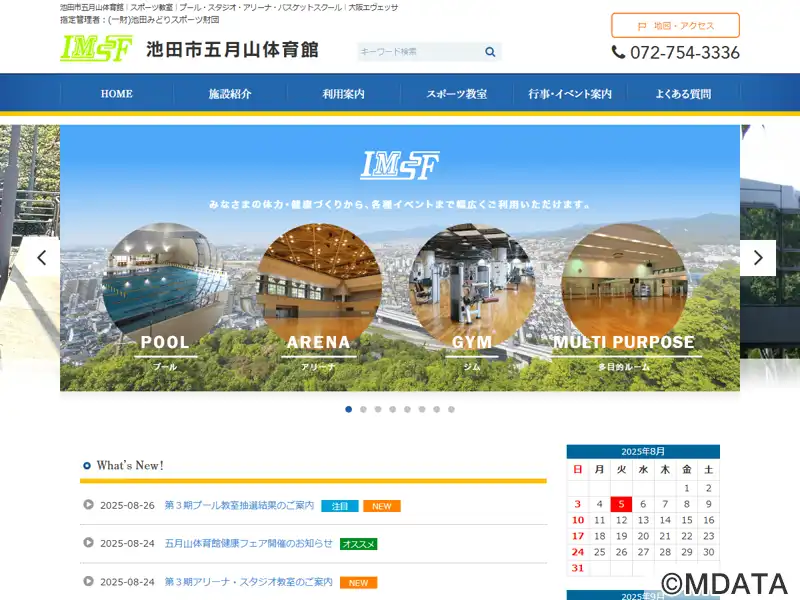Click NEW tag on プール教室 entry
Viewport: 800px width, 600px height.
point(382,506)
